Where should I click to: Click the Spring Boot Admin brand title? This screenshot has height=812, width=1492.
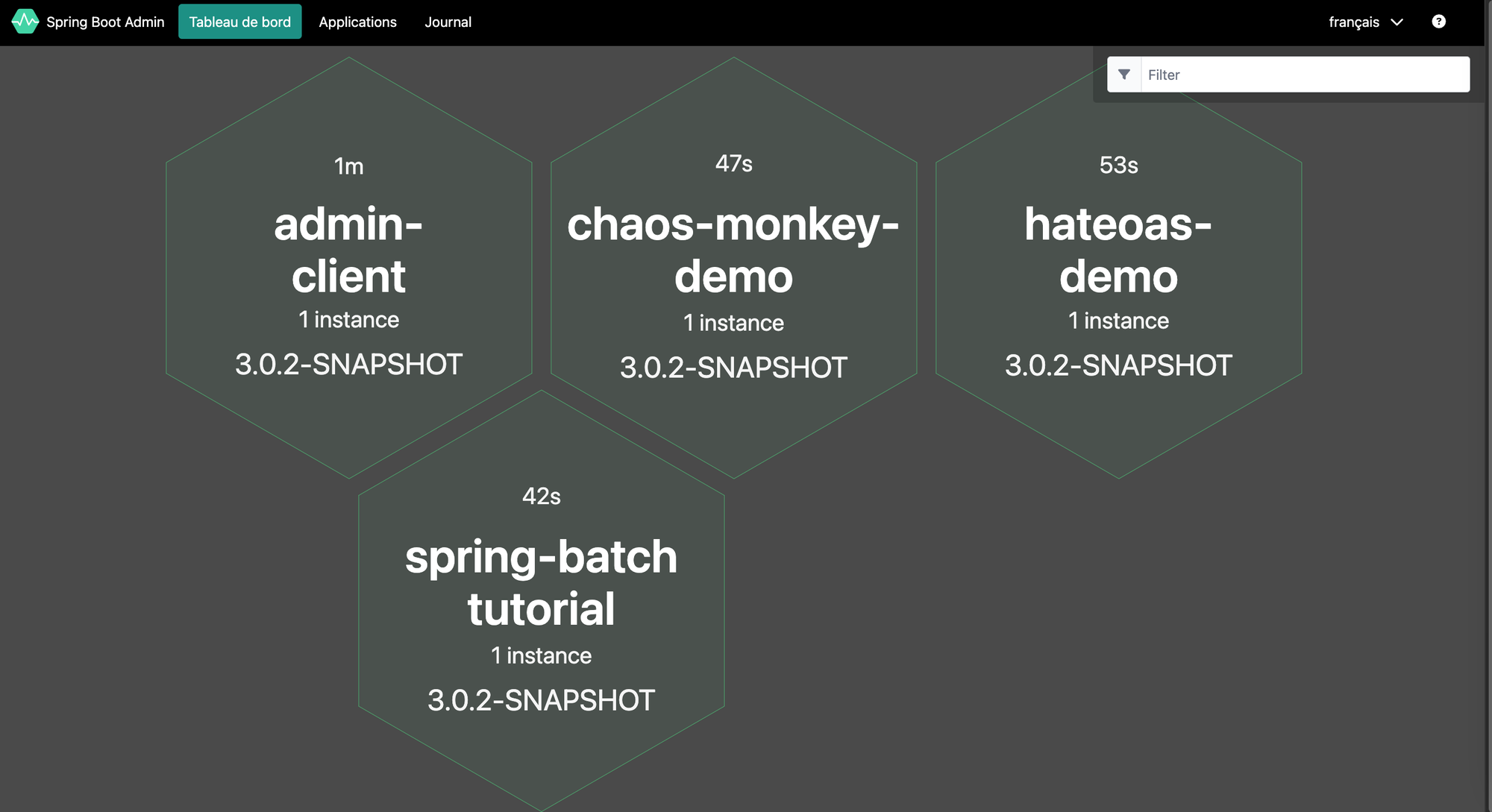tap(105, 22)
